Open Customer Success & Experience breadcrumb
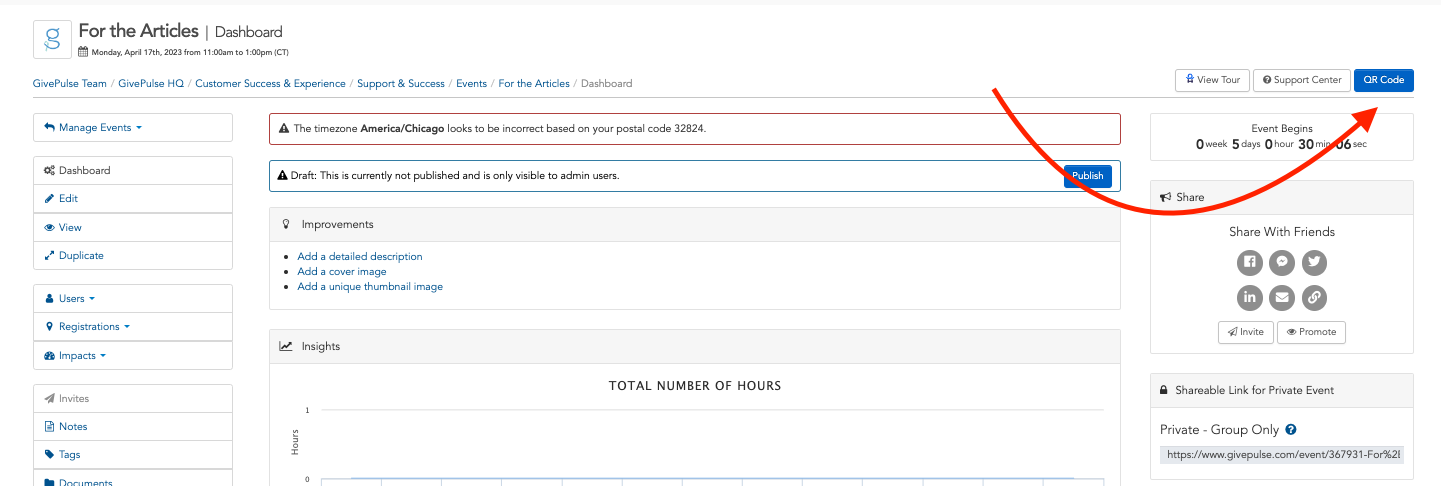Viewport: 1441px width, 486px height. (x=270, y=84)
